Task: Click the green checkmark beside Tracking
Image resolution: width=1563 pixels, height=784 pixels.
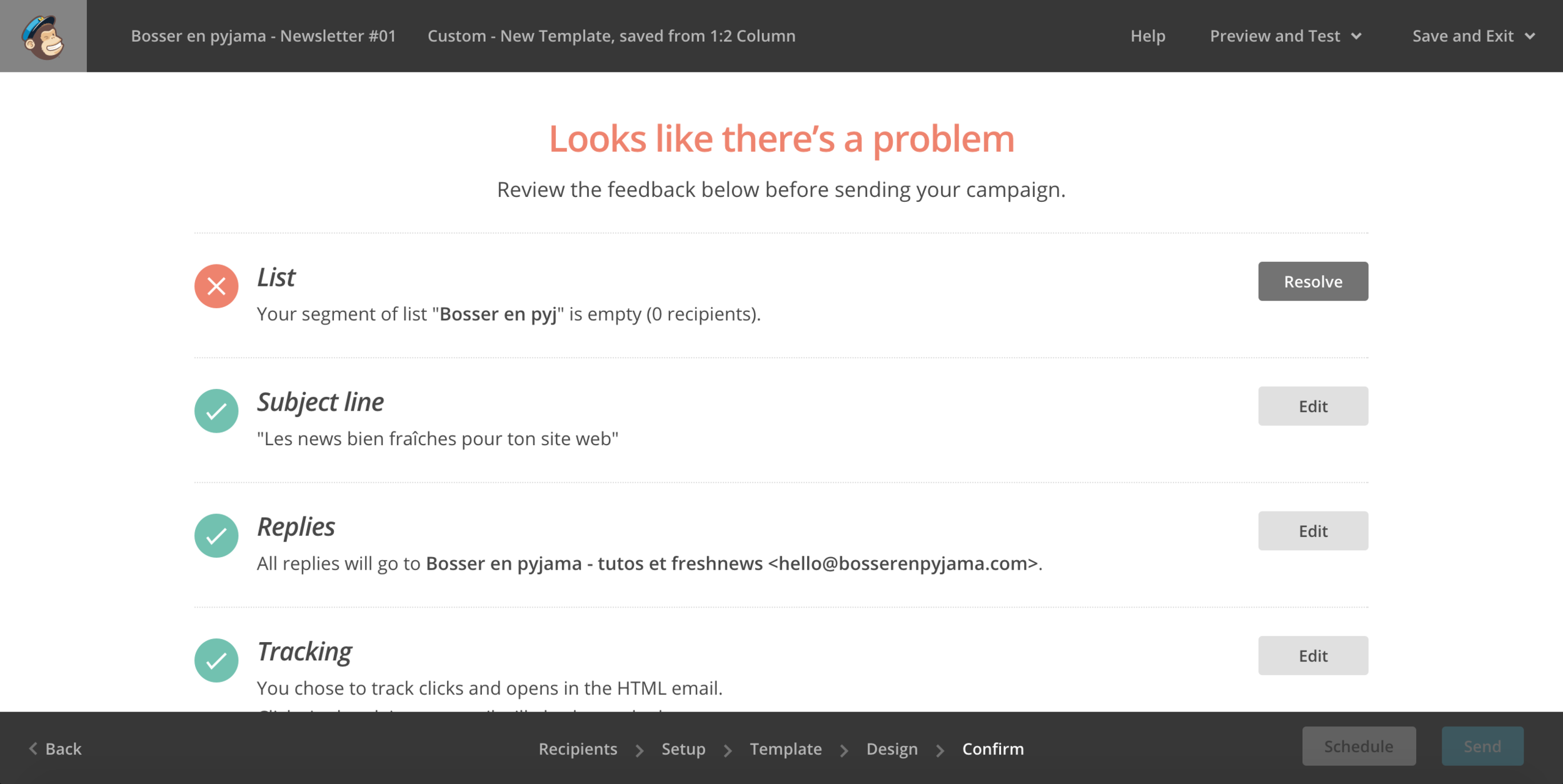Action: coord(216,660)
